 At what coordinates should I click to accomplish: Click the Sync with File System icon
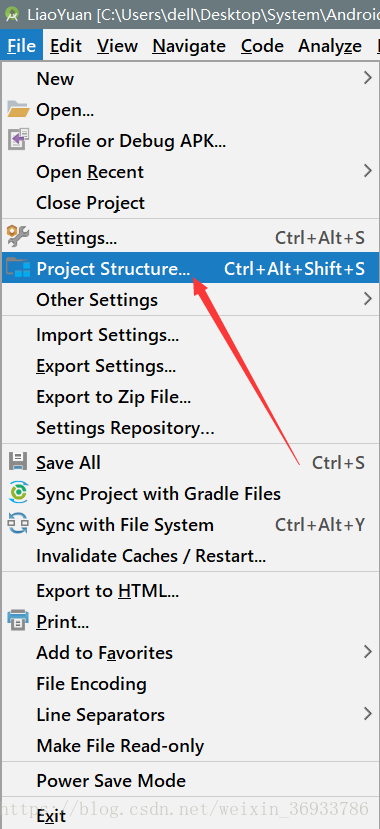click(18, 524)
